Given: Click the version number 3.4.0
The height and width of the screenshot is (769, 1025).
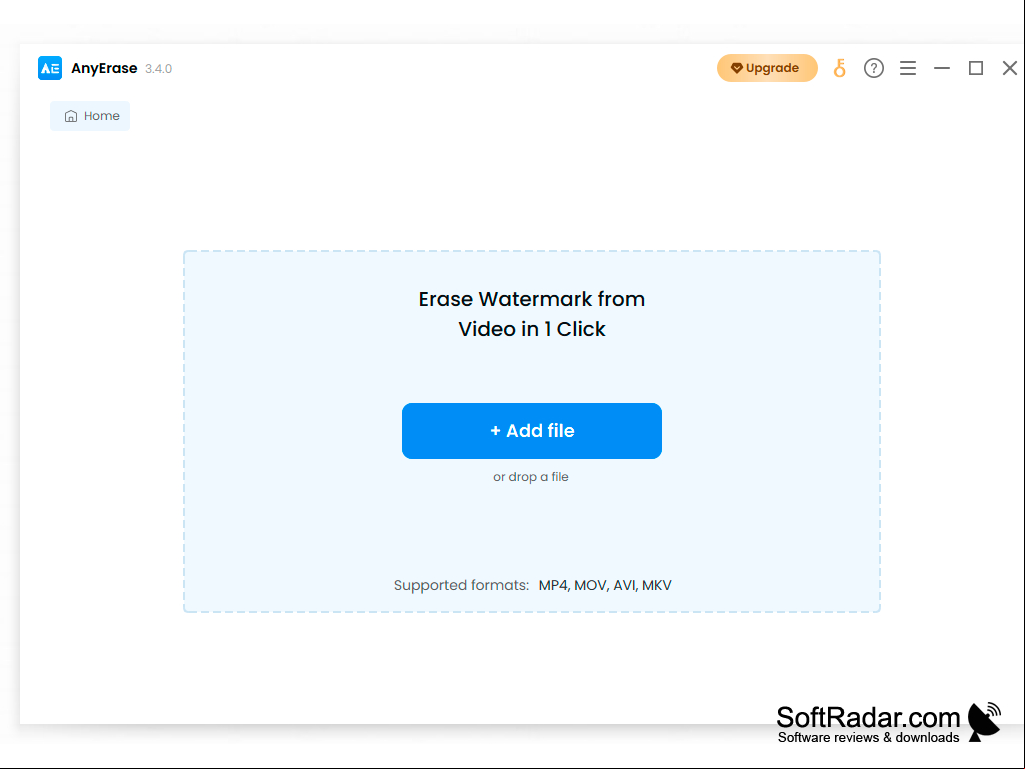Looking at the screenshot, I should 158,69.
